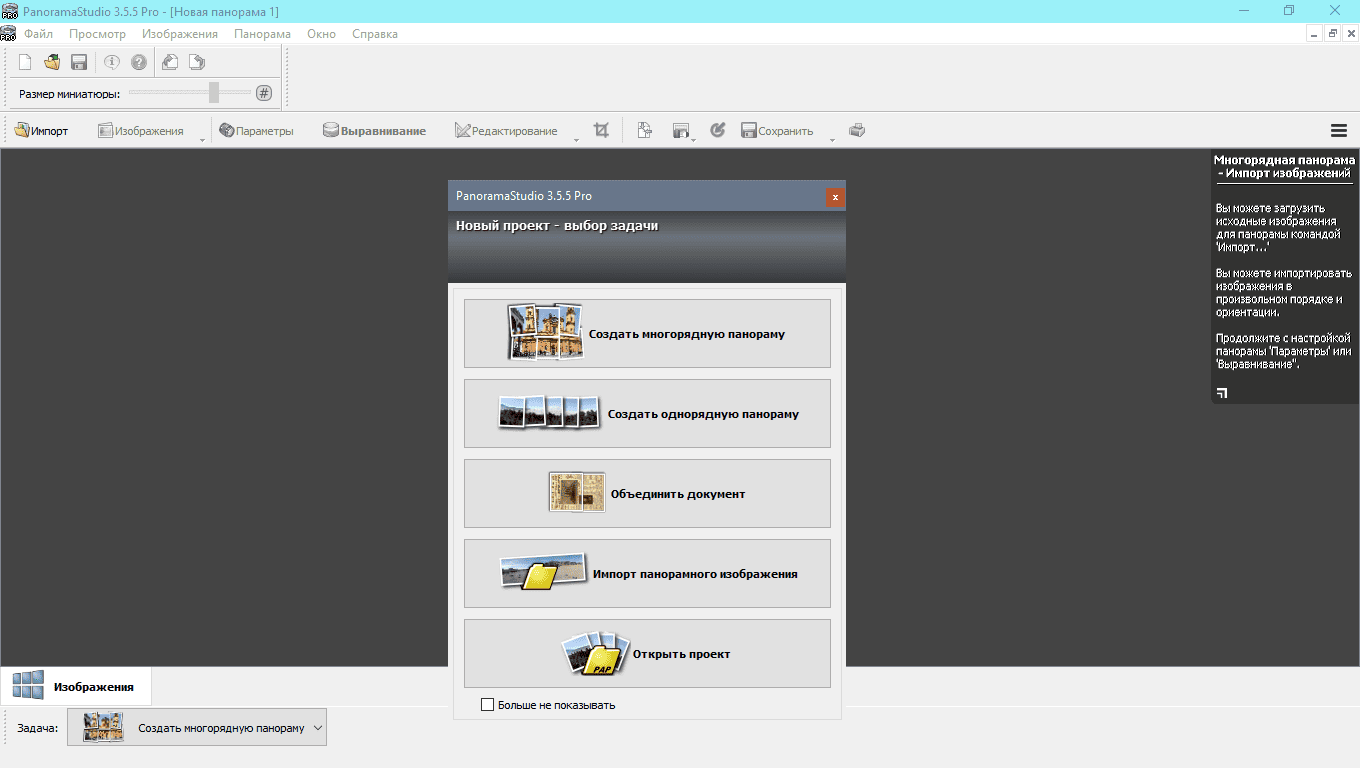Open the hamburger menu at toolbar right
This screenshot has width=1360, height=768.
pos(1339,130)
